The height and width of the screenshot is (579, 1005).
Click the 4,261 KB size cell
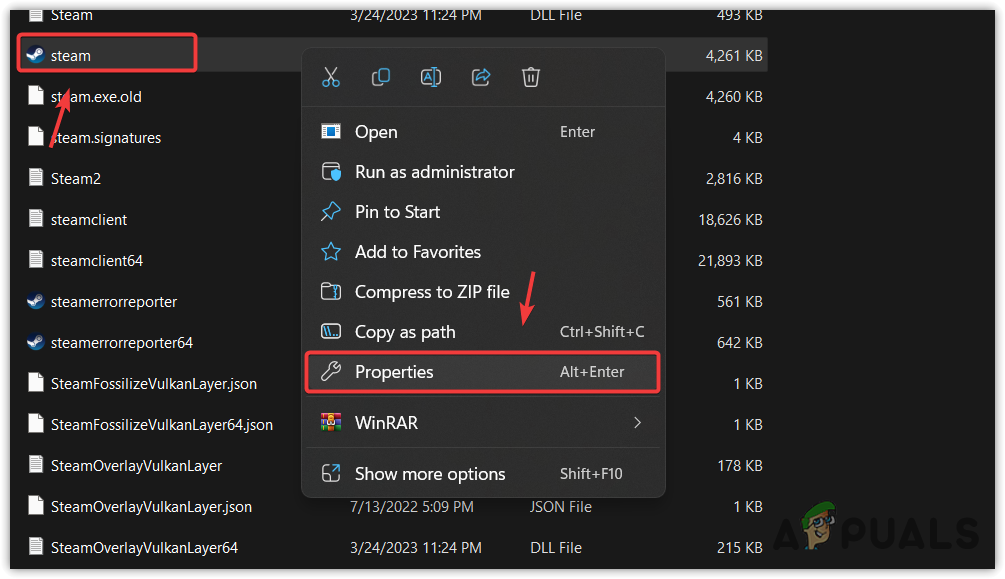(734, 56)
